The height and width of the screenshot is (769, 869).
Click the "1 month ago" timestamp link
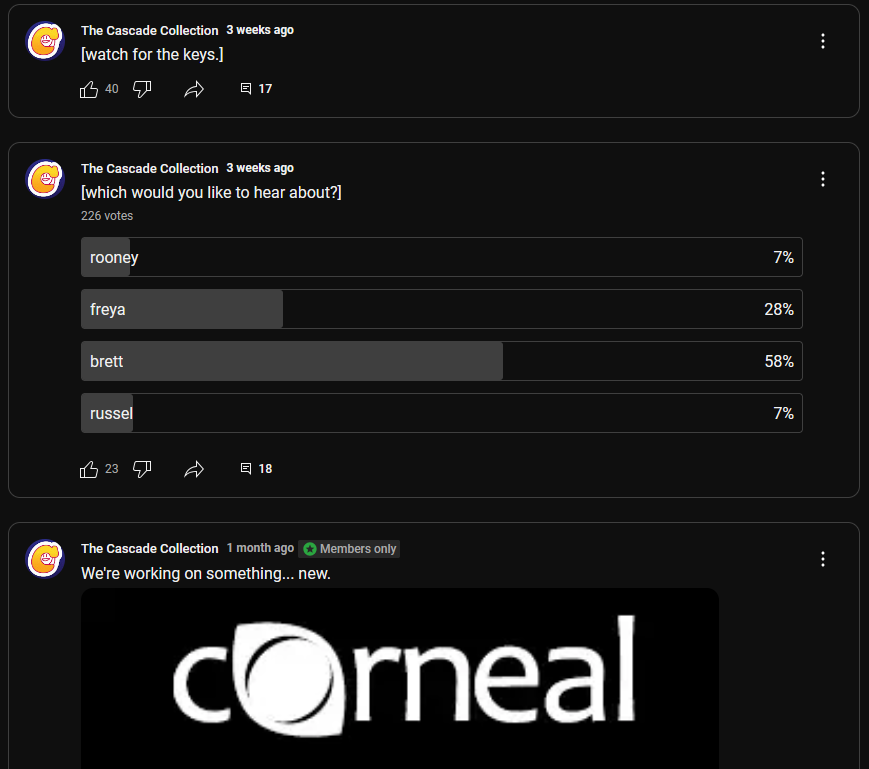coord(260,548)
